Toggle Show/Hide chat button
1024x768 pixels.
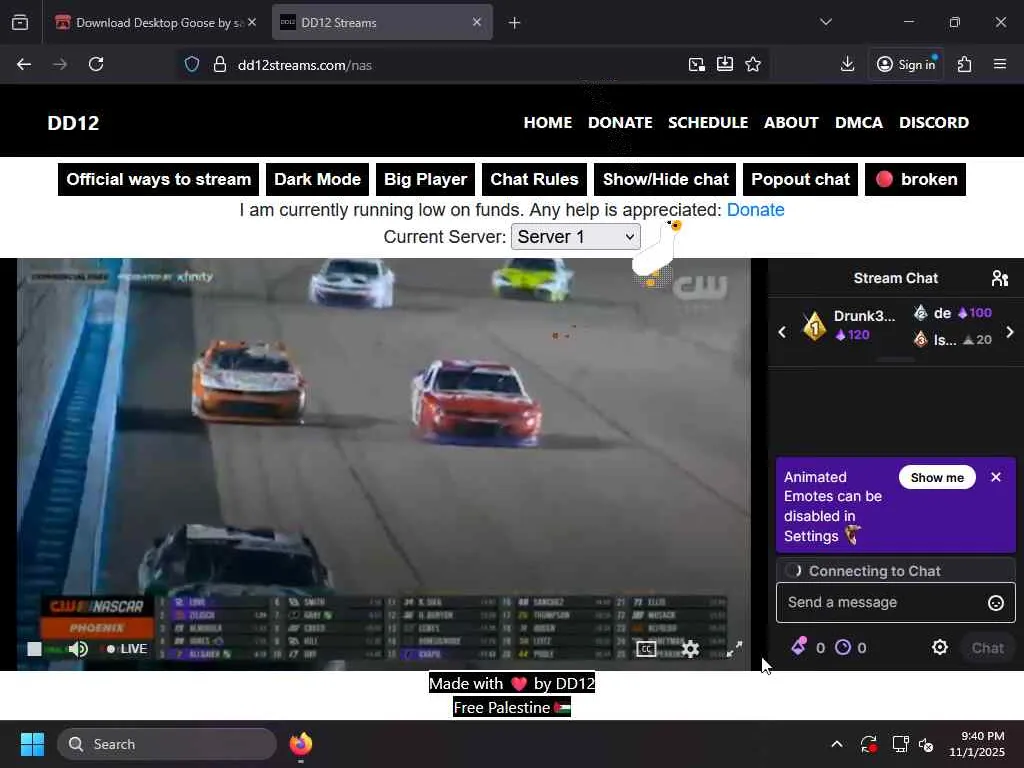click(x=665, y=180)
